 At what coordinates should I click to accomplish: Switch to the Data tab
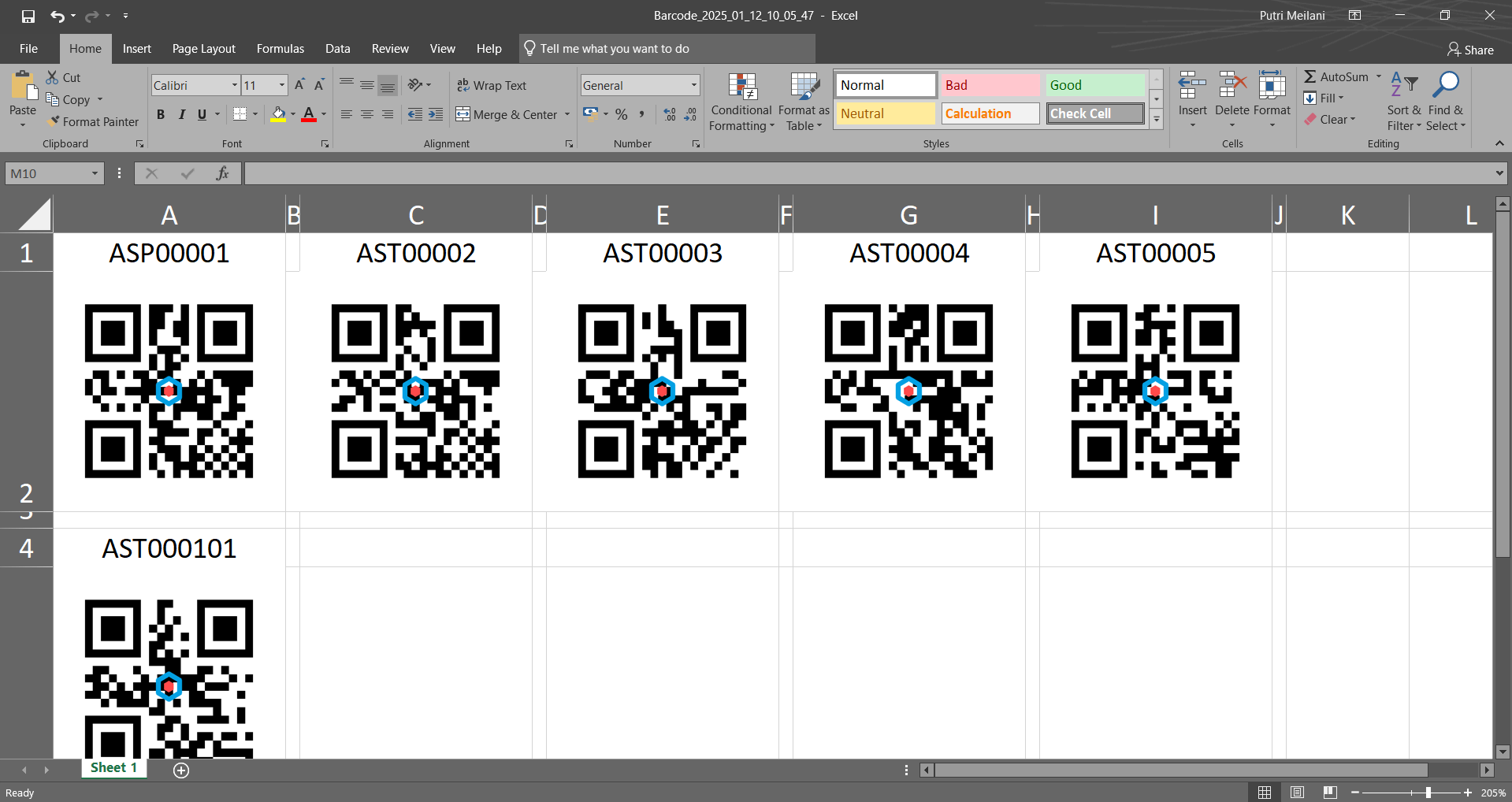tap(338, 49)
